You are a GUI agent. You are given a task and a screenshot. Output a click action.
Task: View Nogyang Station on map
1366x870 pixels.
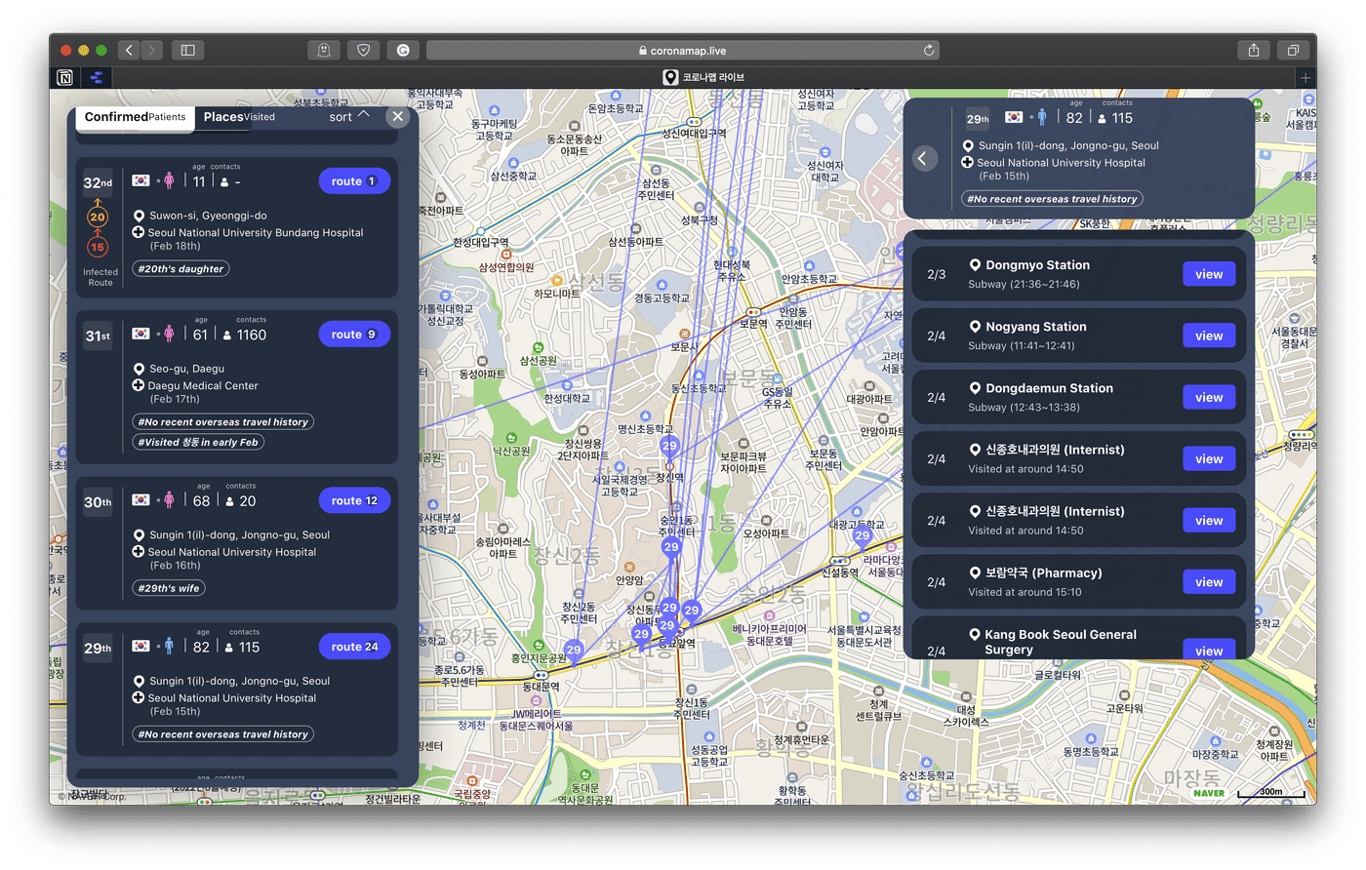coord(1209,336)
